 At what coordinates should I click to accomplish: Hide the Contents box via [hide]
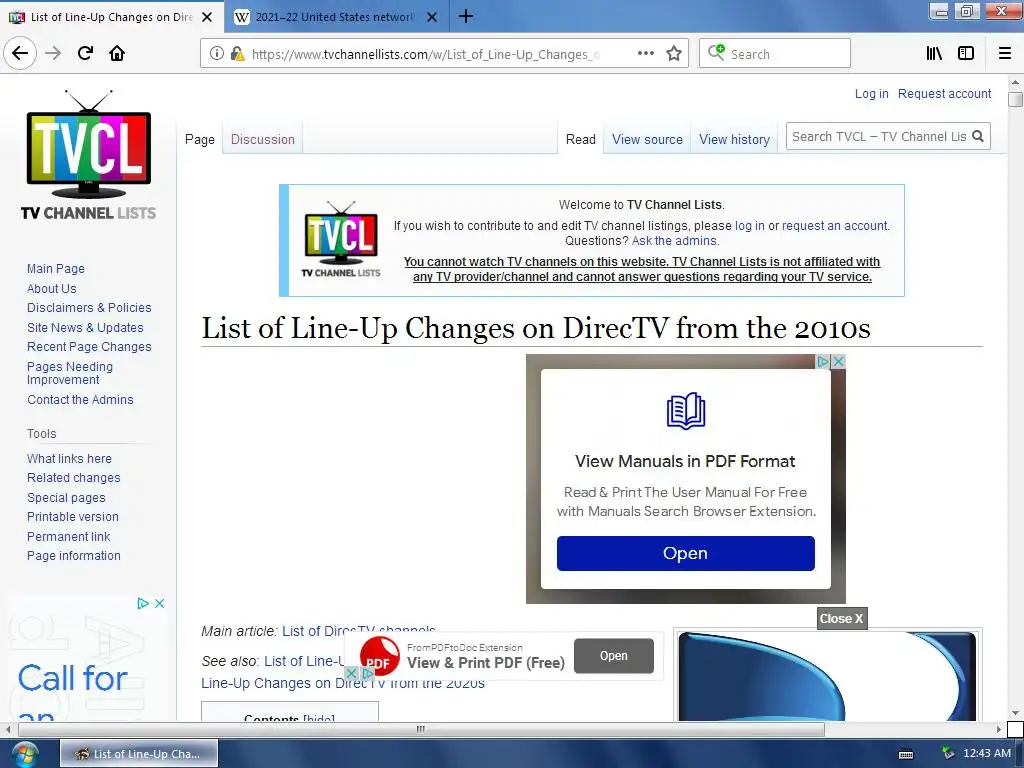[x=319, y=717]
